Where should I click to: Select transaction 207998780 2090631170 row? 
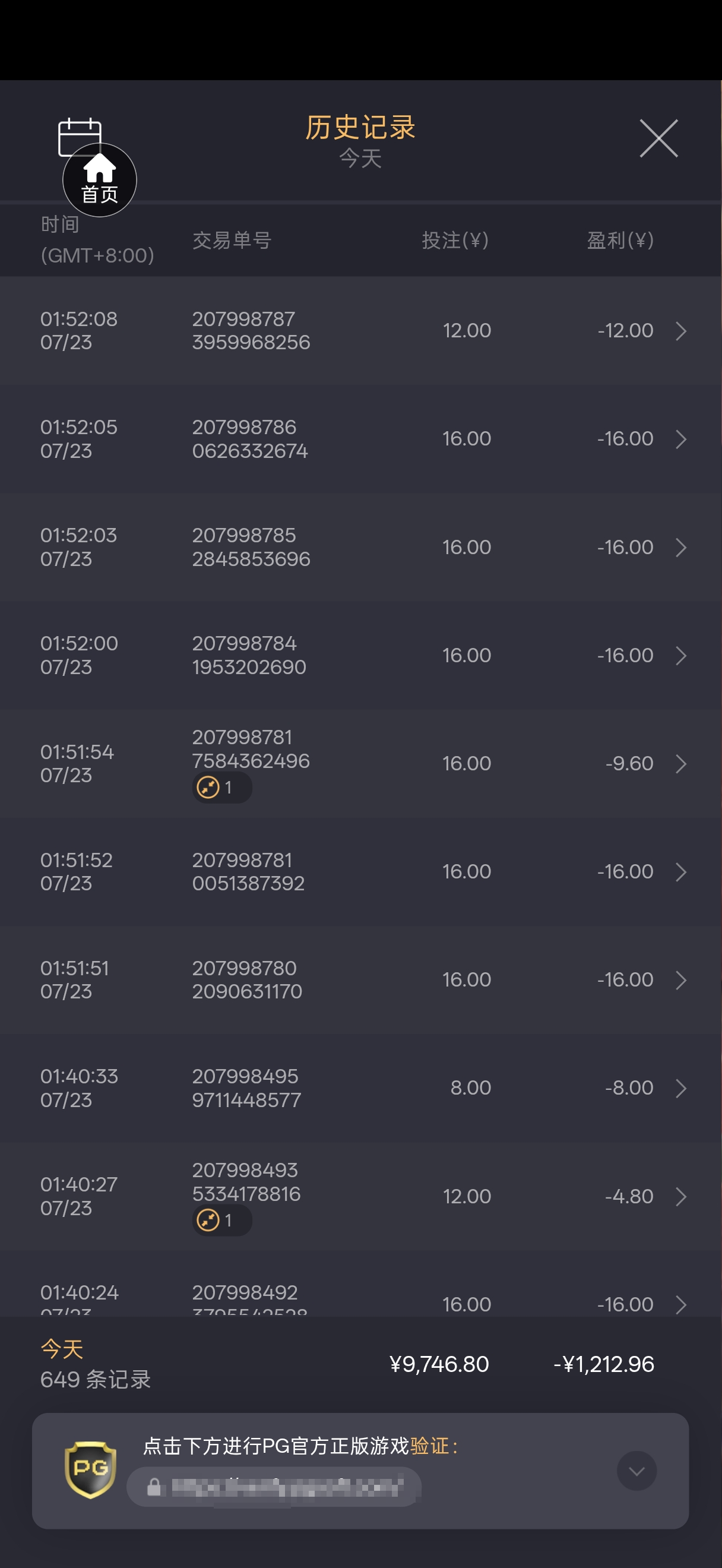tap(360, 979)
